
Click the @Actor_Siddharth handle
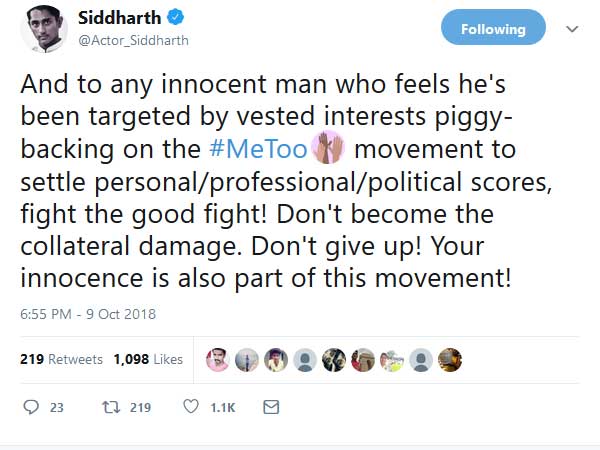pos(132,41)
